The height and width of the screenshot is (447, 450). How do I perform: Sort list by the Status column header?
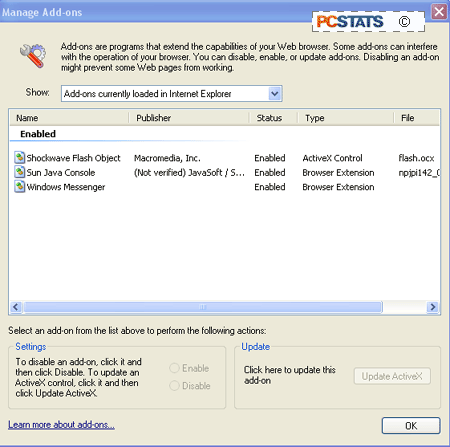tap(273, 118)
